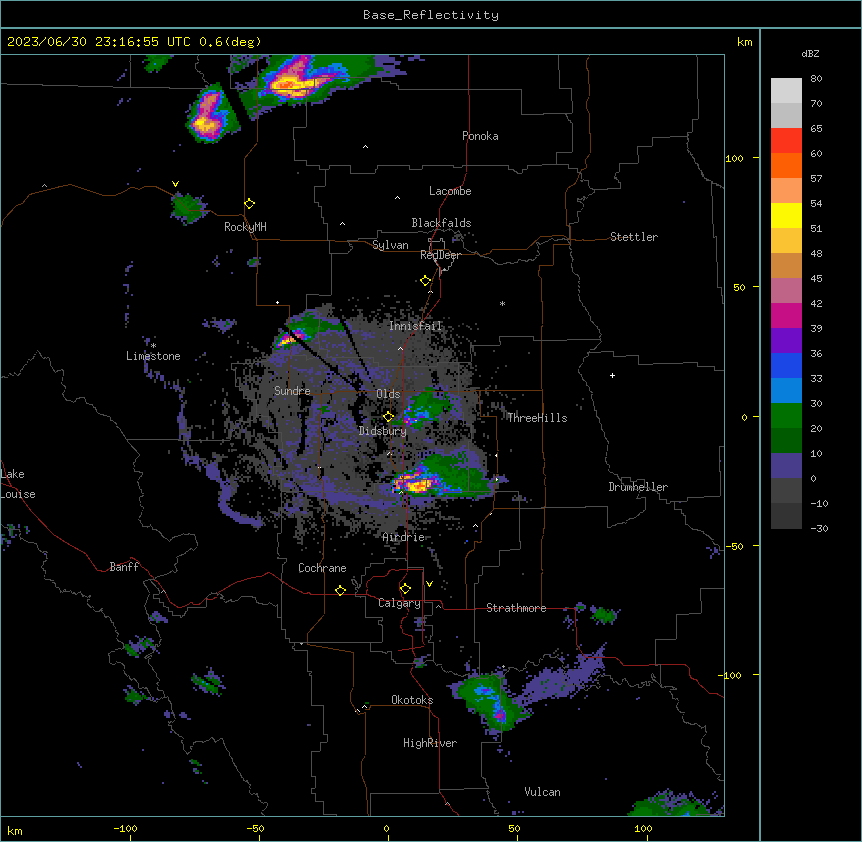
Task: Click the Okotoks town label
Action: tap(412, 700)
